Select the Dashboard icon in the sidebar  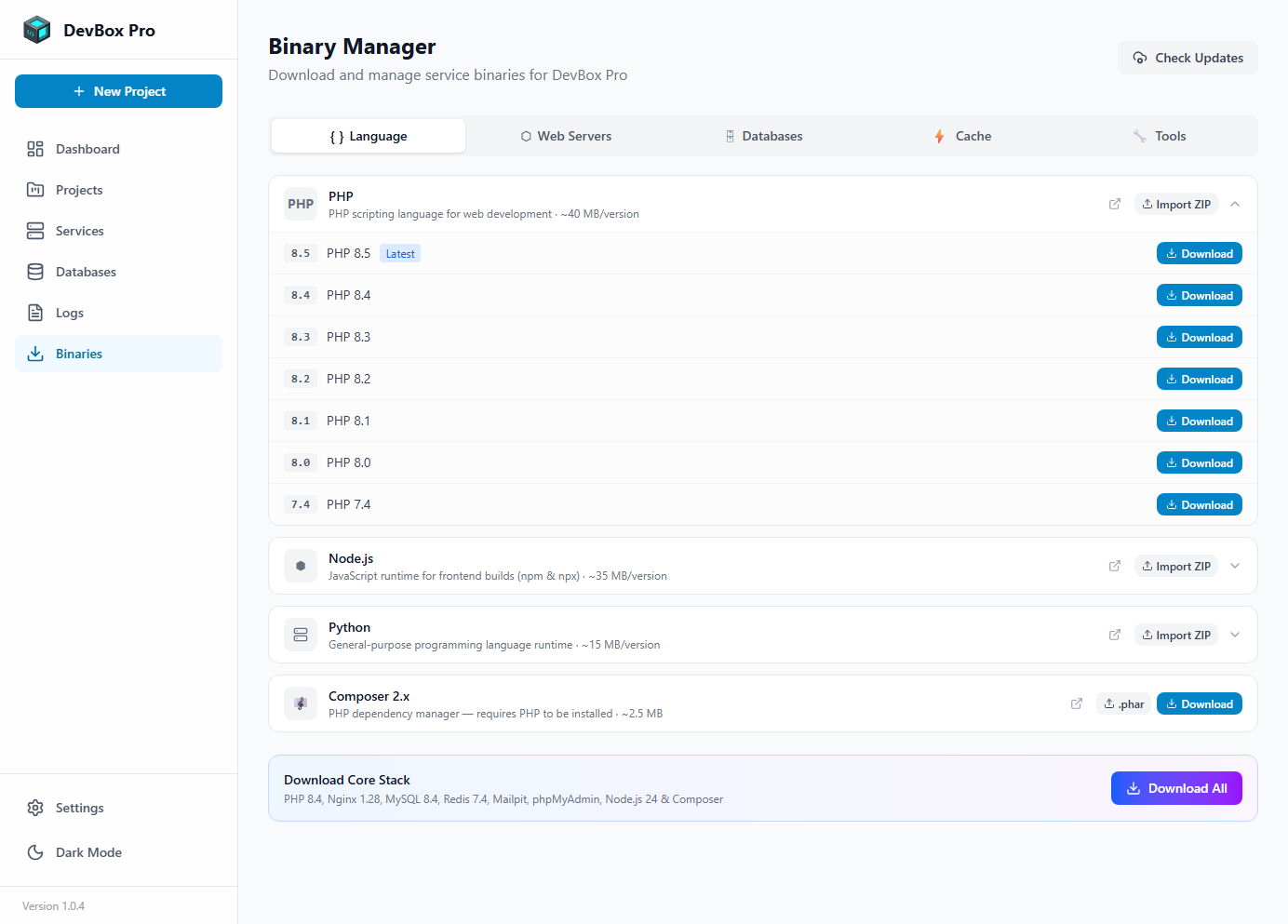point(35,149)
